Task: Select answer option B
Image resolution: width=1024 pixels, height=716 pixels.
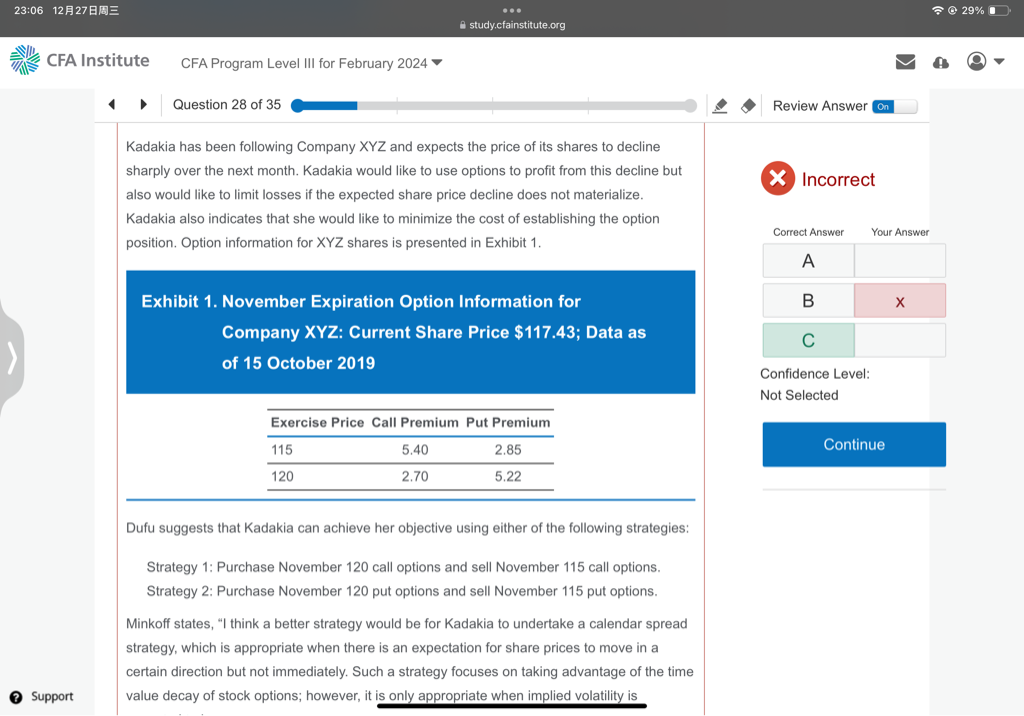Action: point(808,301)
